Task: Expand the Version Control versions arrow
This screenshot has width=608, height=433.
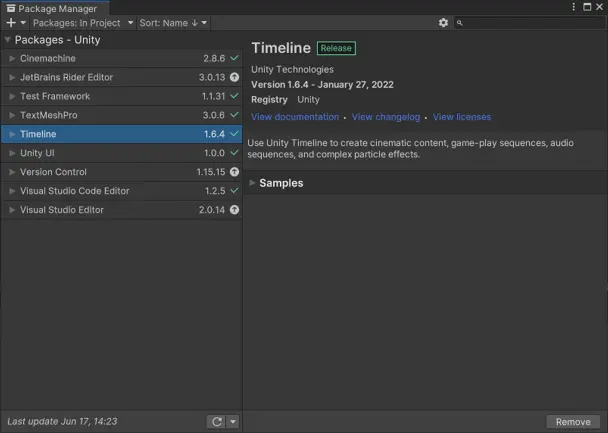Action: (12, 172)
